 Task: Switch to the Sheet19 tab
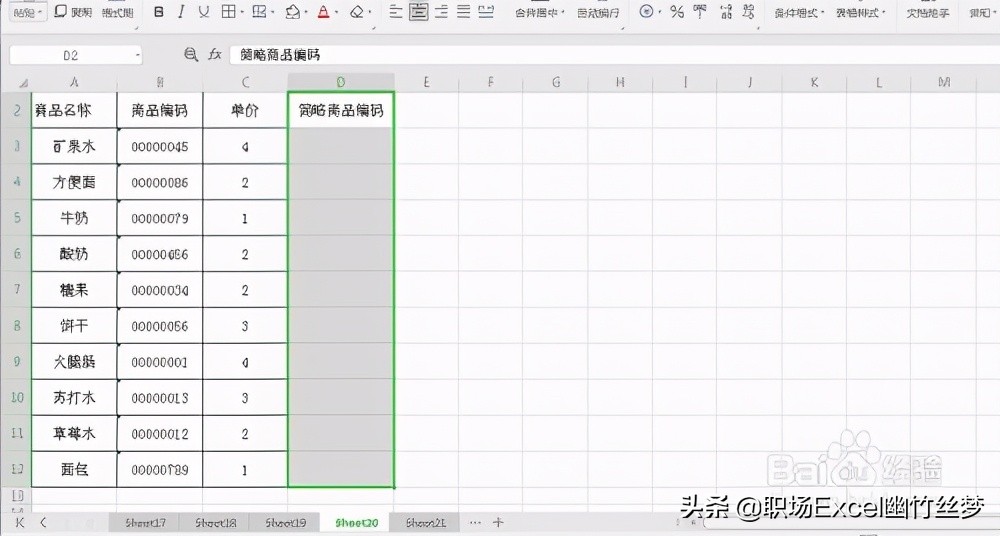click(x=286, y=523)
